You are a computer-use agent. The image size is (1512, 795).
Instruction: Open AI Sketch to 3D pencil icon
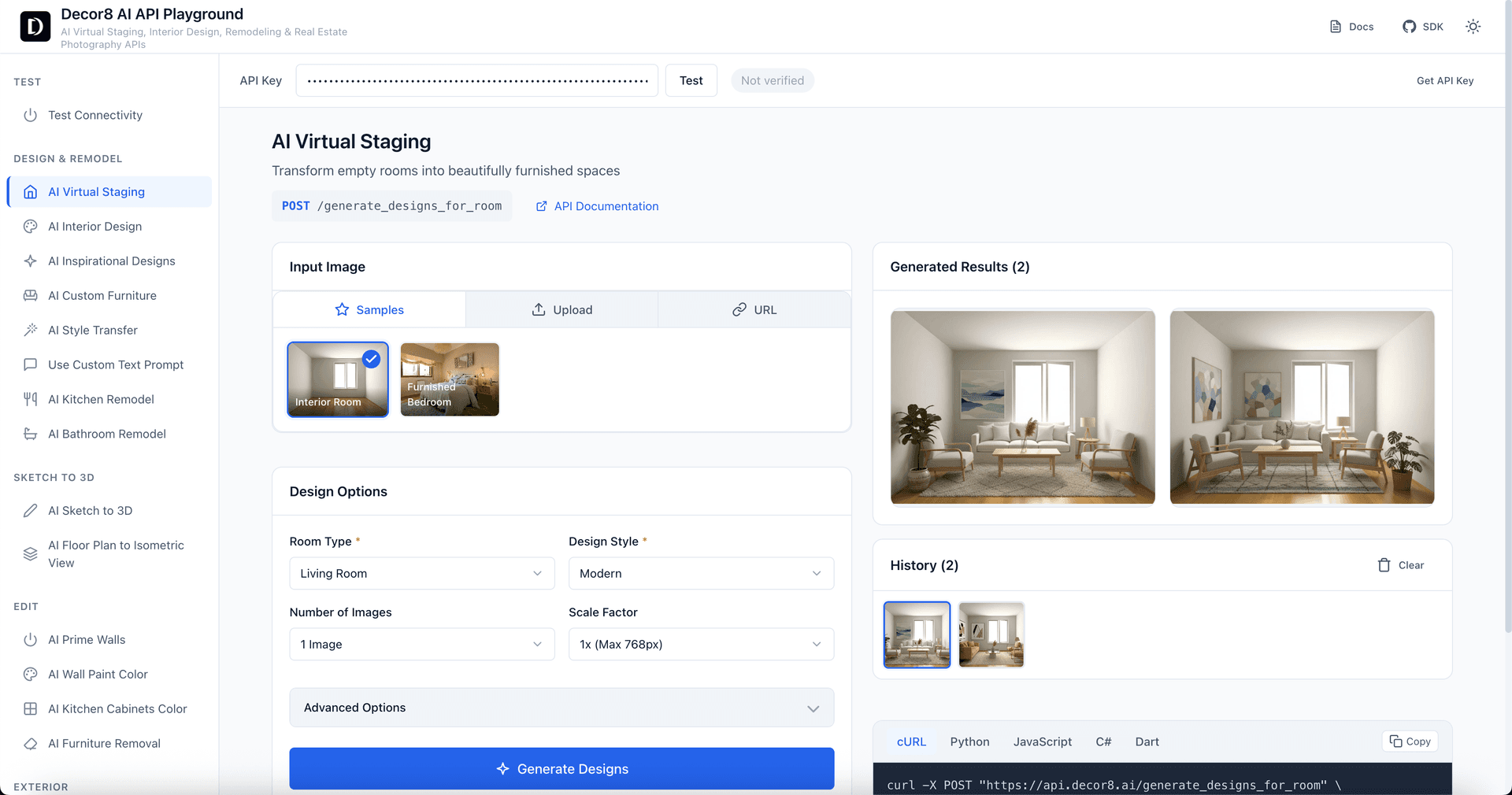[31, 511]
